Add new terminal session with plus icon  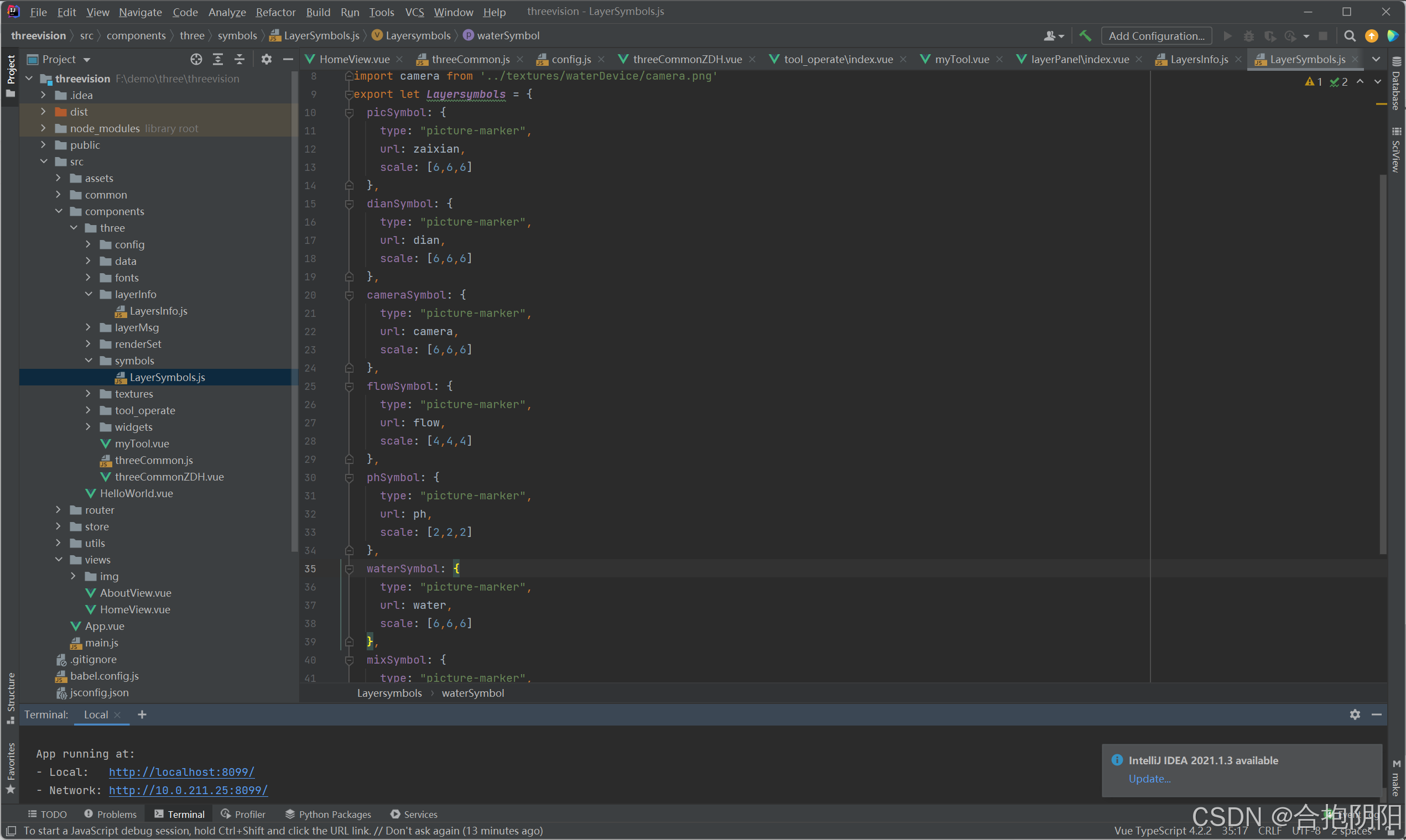click(142, 714)
